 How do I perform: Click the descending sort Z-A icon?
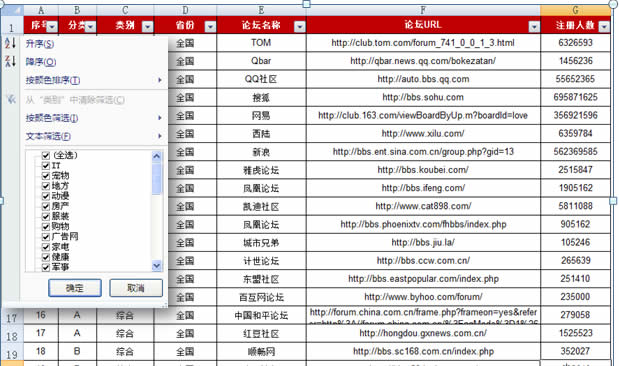[x=10, y=61]
